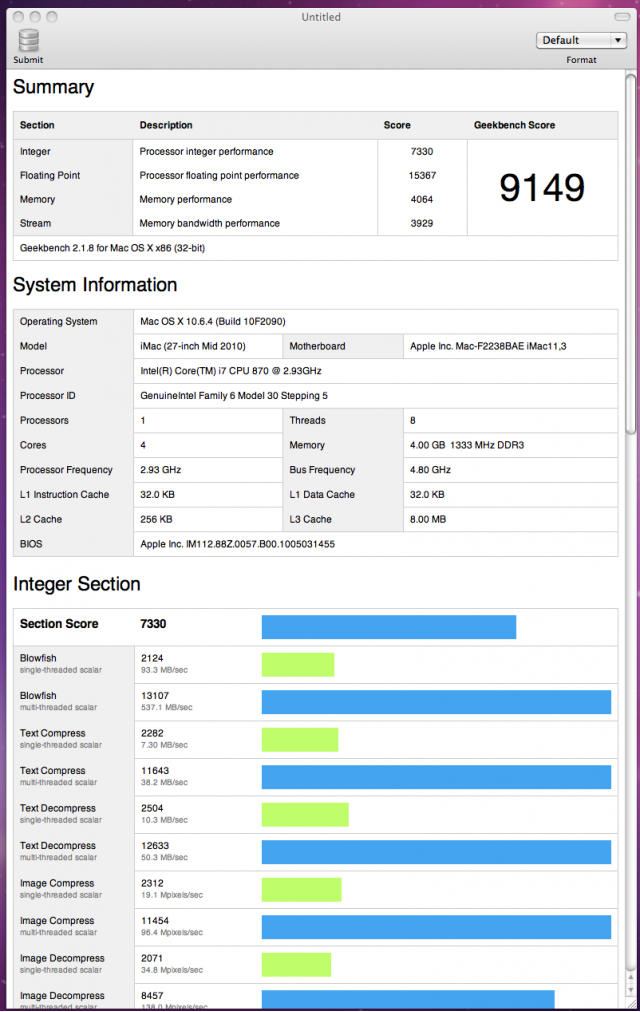Open the Default format dropdown
Image resolution: width=640 pixels, height=1012 pixels.
[581, 40]
